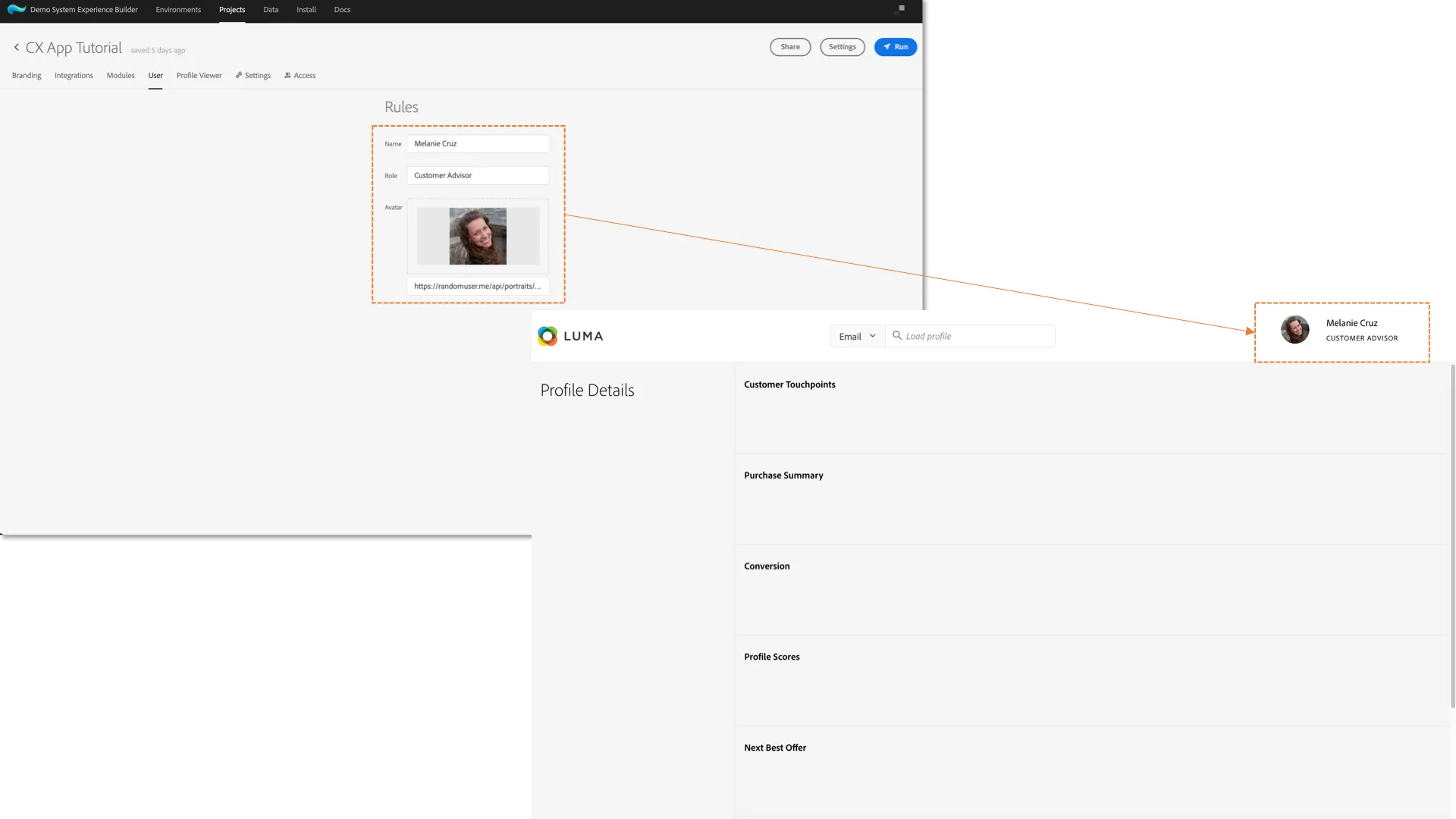Click the Rules heading

(401, 107)
